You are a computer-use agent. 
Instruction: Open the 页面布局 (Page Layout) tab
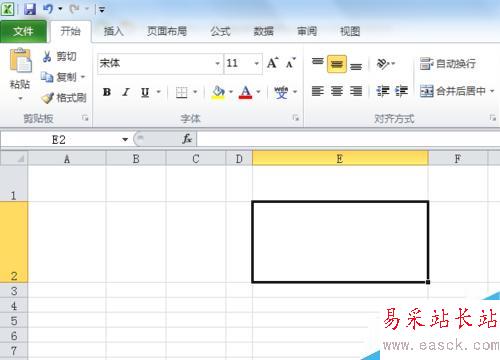(167, 31)
